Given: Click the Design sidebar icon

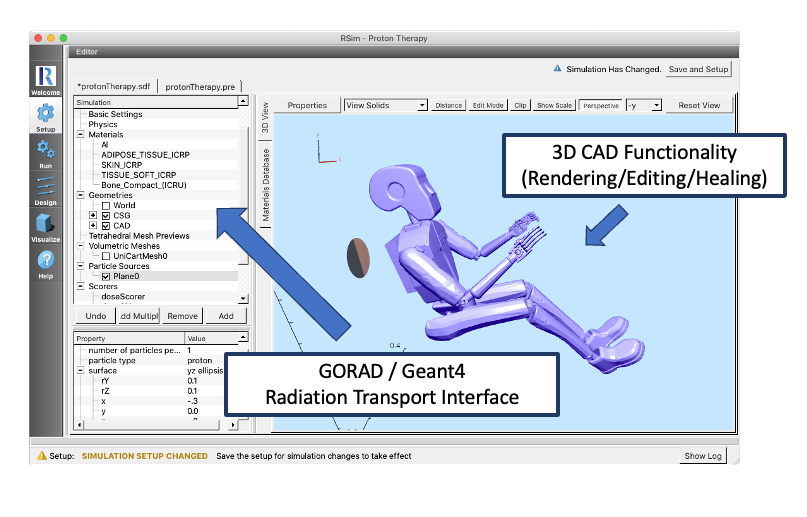Looking at the screenshot, I should (45, 188).
